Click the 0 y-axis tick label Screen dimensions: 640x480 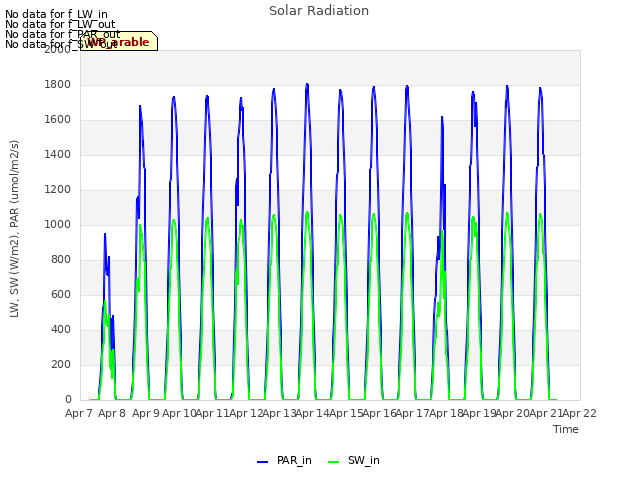point(68,400)
